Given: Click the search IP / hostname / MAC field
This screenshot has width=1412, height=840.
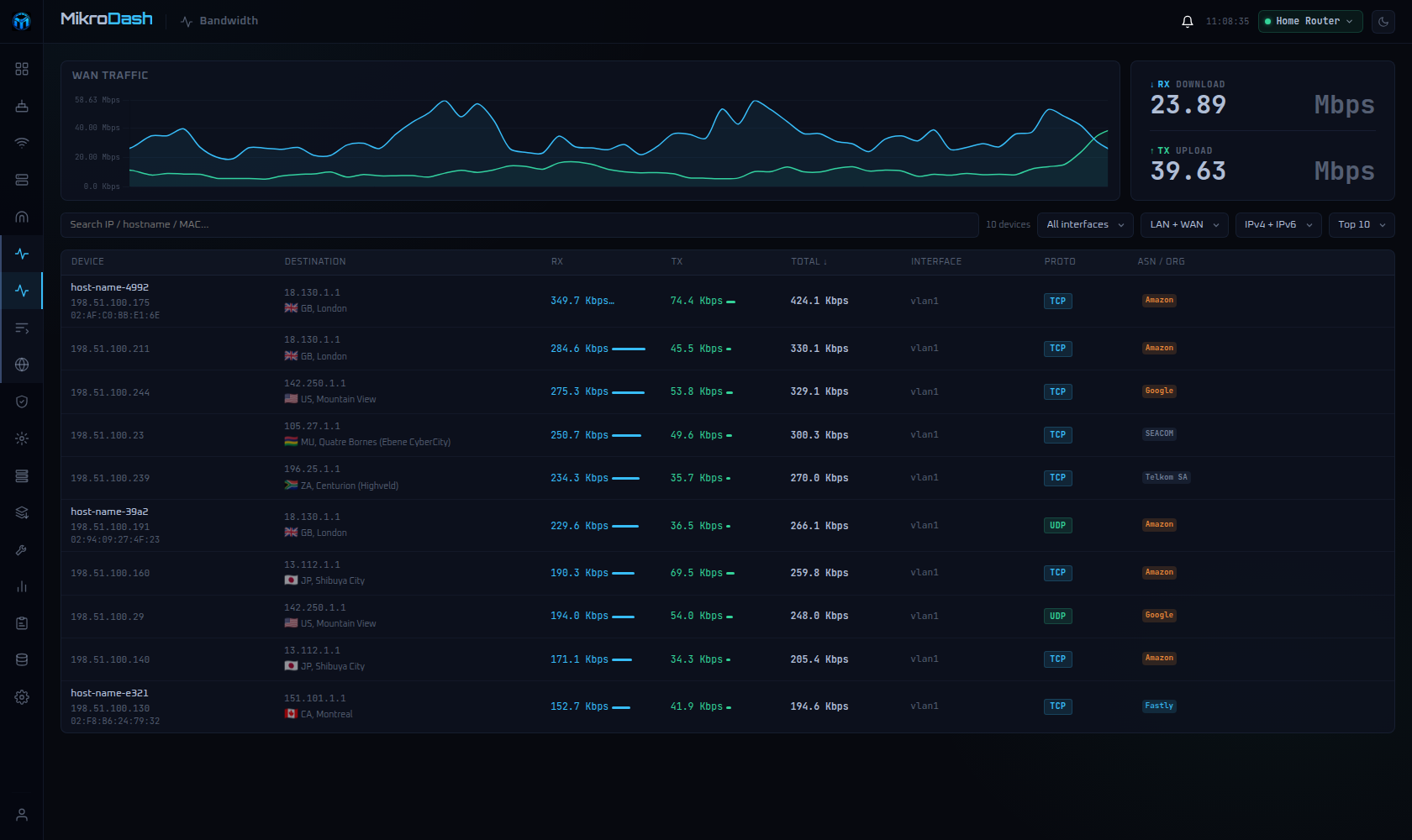Looking at the screenshot, I should [519, 224].
